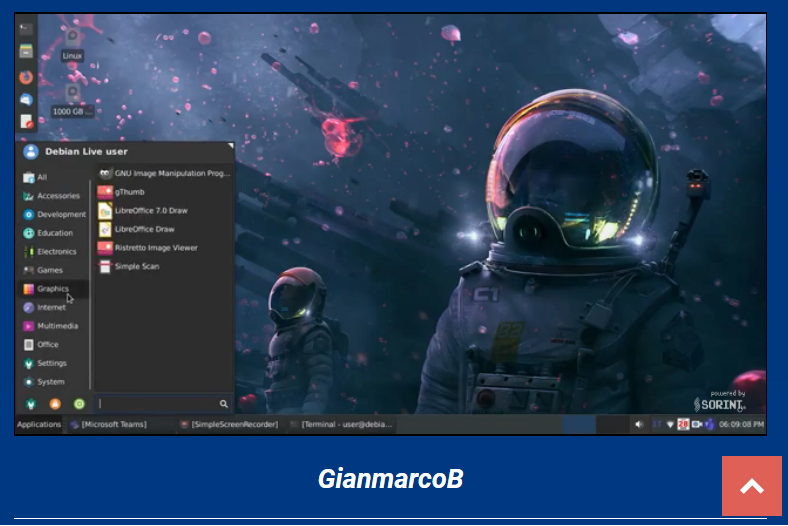The height and width of the screenshot is (526, 788).
Task: Open settings manager icon at menu bottom
Action: pos(31,404)
